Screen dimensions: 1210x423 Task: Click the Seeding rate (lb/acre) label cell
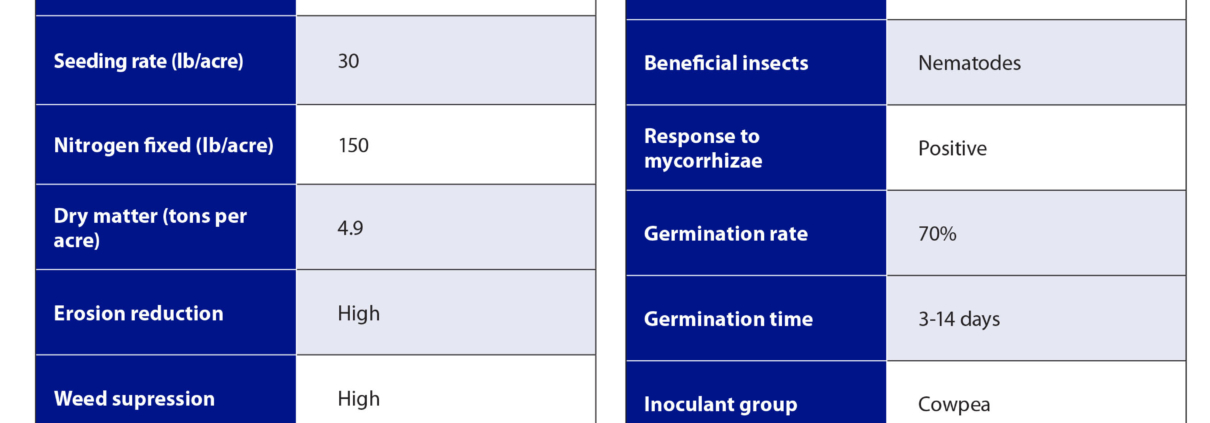[x=148, y=61]
